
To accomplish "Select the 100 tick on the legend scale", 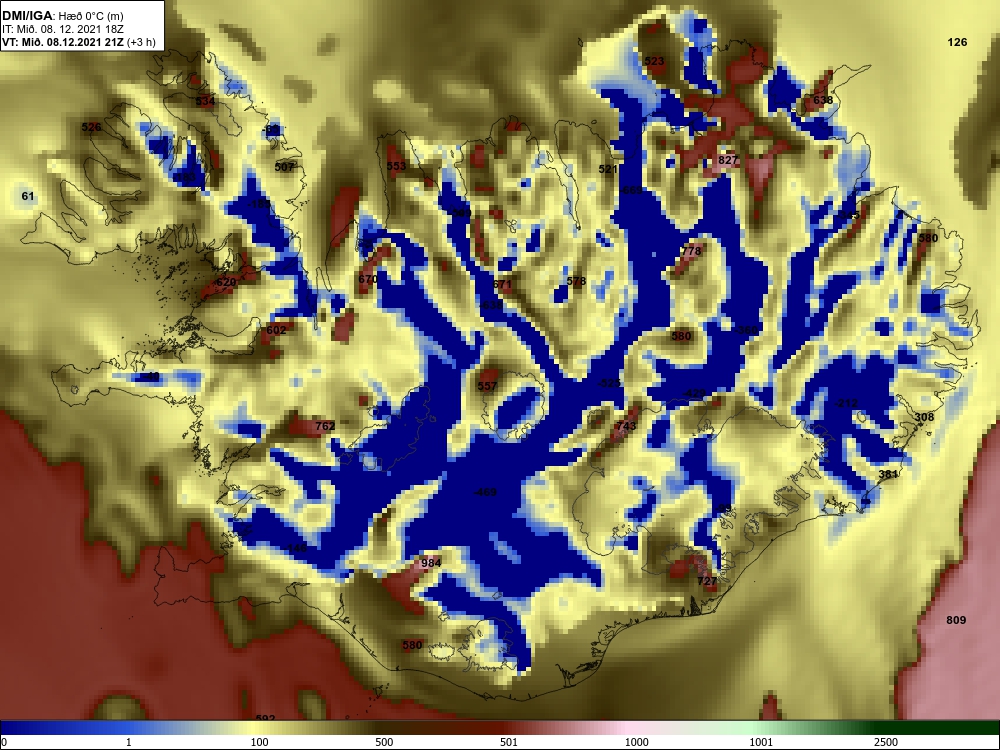I will (260, 742).
